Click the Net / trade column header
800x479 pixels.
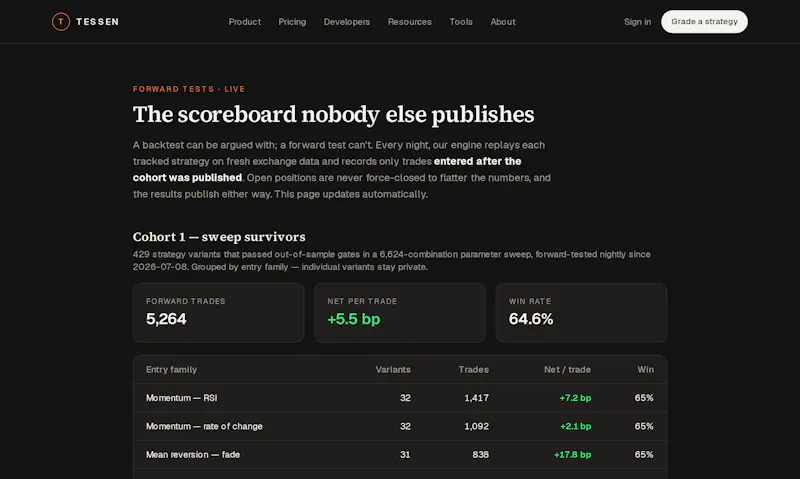pos(567,369)
